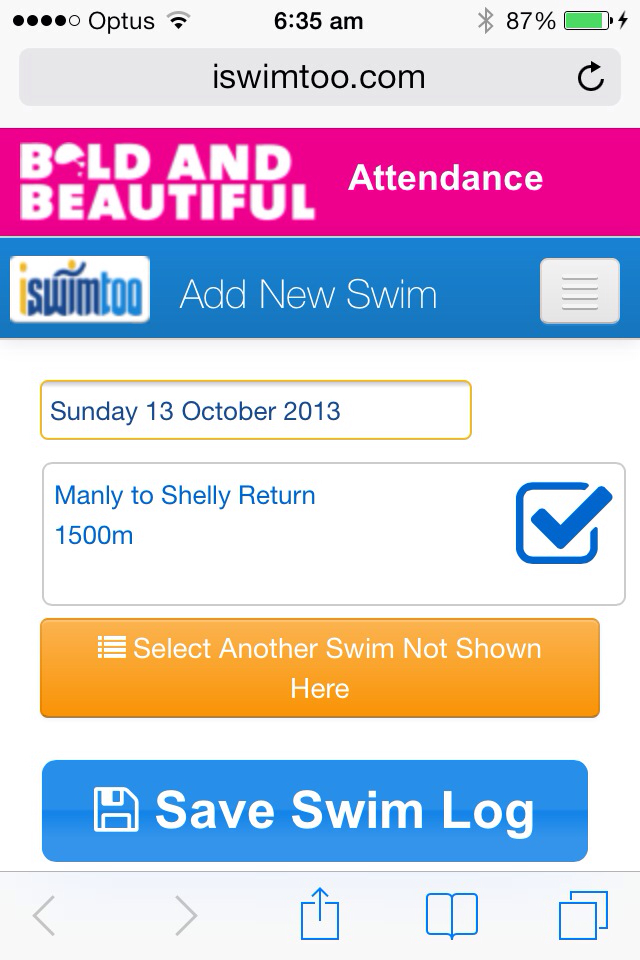The image size is (640, 960).
Task: Expand Select Another Swim Not Shown Here list
Action: pos(320,668)
